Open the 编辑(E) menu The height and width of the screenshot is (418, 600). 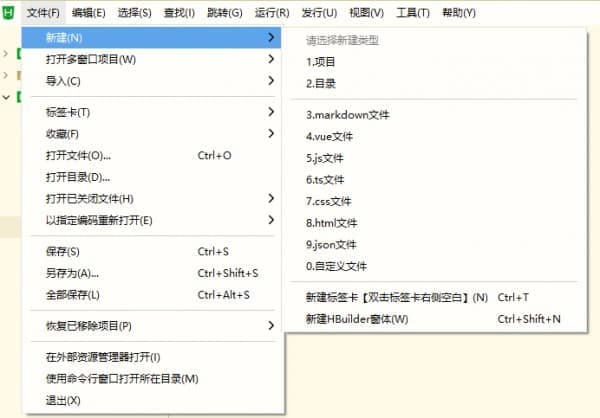tap(89, 13)
